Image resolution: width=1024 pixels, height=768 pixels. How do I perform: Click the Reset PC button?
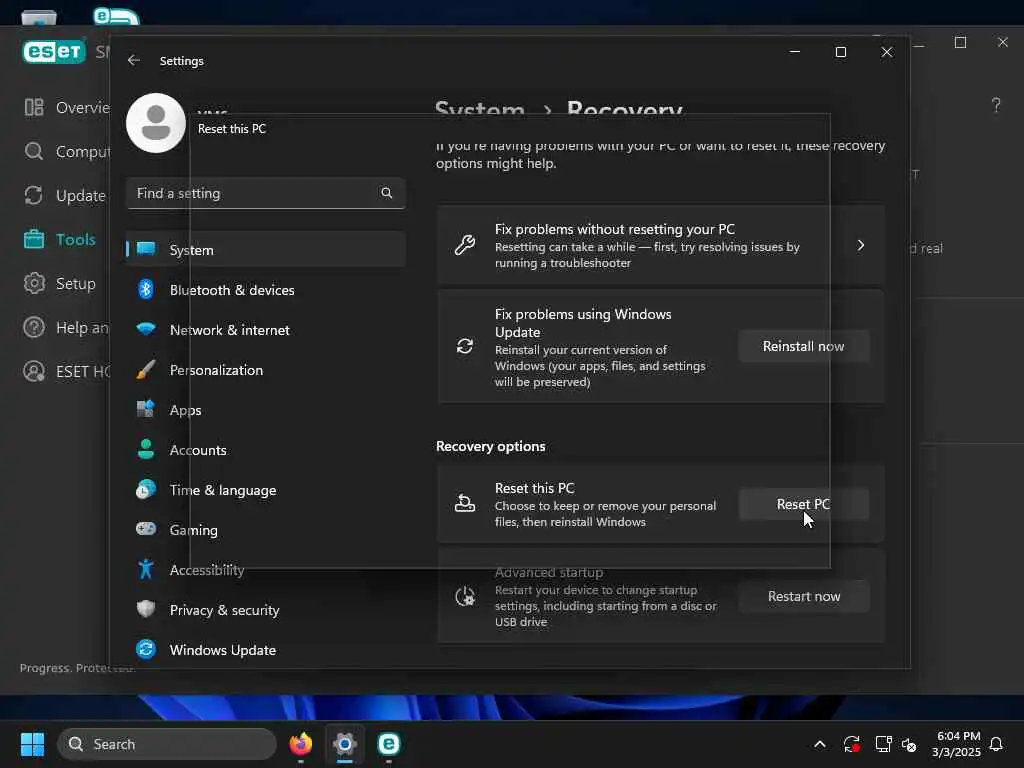pyautogui.click(x=804, y=504)
